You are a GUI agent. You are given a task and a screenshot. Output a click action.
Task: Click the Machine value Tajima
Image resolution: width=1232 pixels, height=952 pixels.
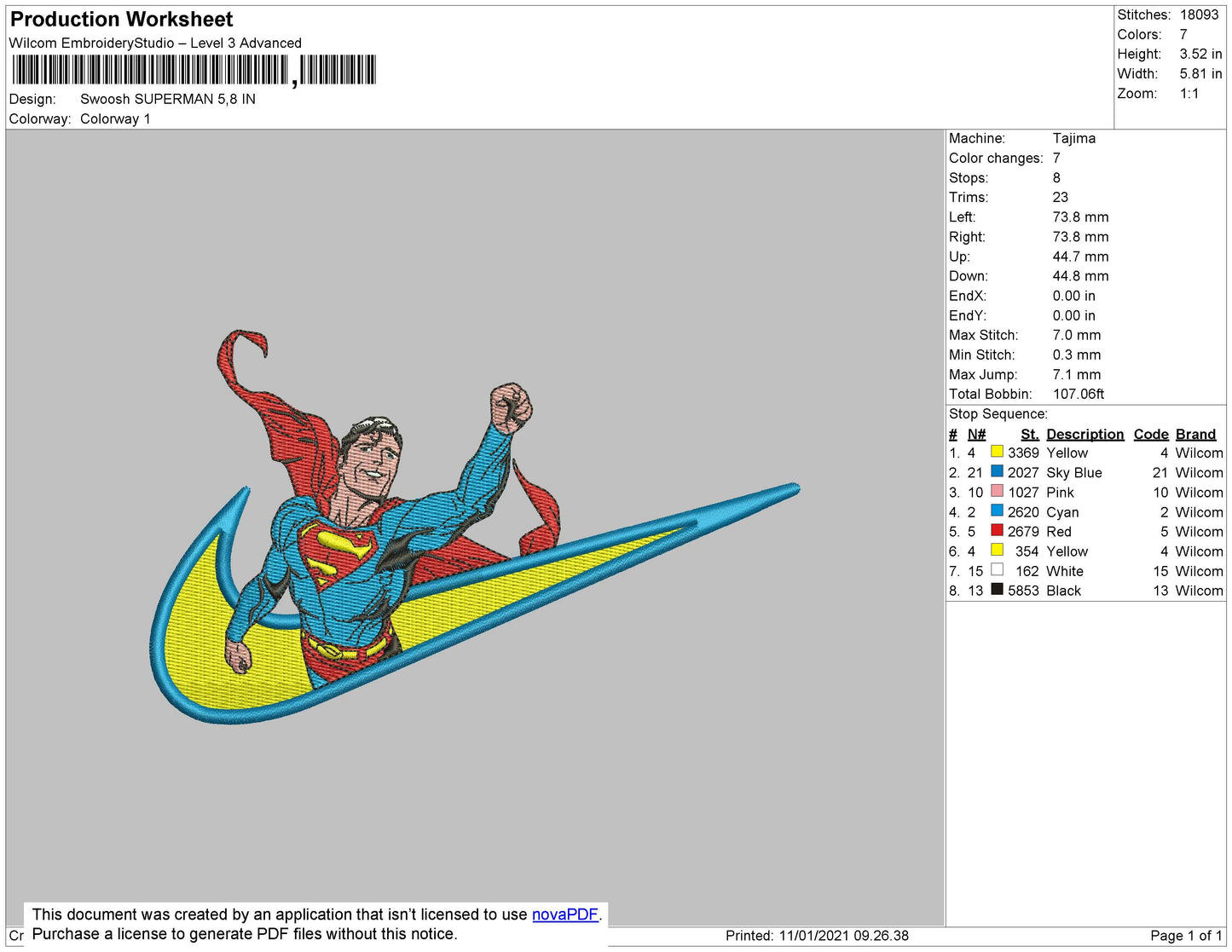1073,138
